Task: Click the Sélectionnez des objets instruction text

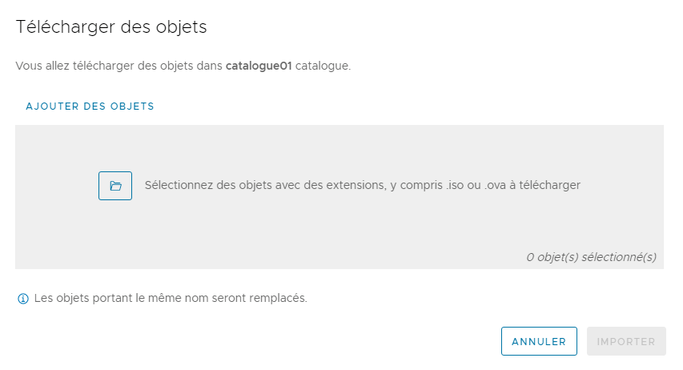Action: (362, 185)
